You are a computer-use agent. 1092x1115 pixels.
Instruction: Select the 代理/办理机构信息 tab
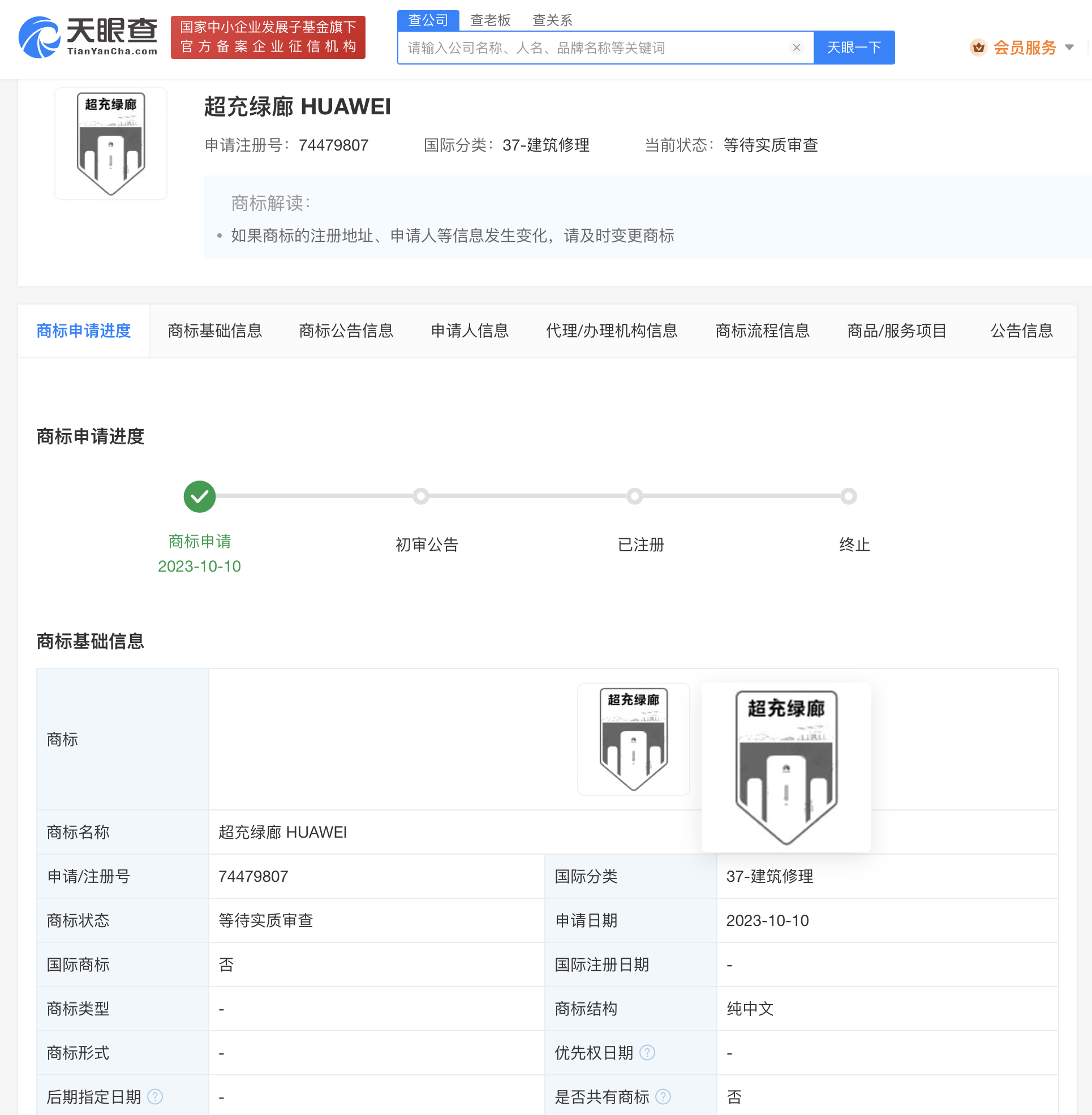pyautogui.click(x=612, y=331)
